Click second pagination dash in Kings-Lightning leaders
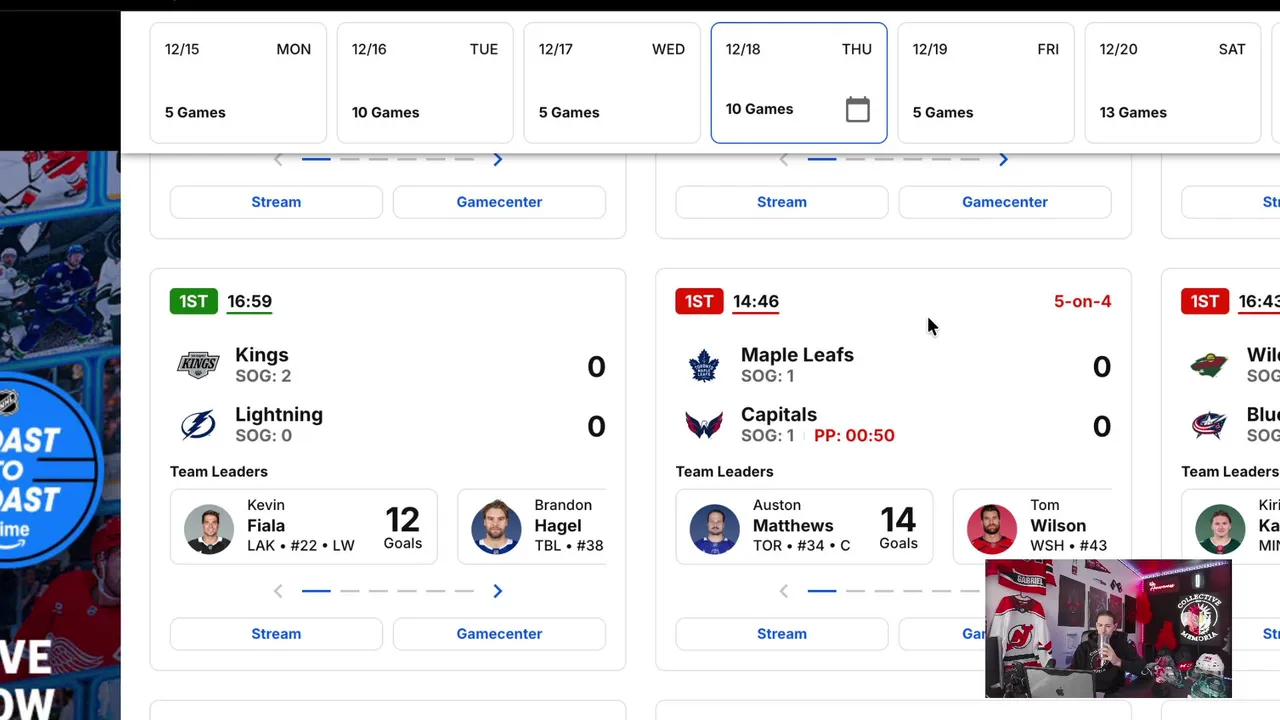 [349, 591]
